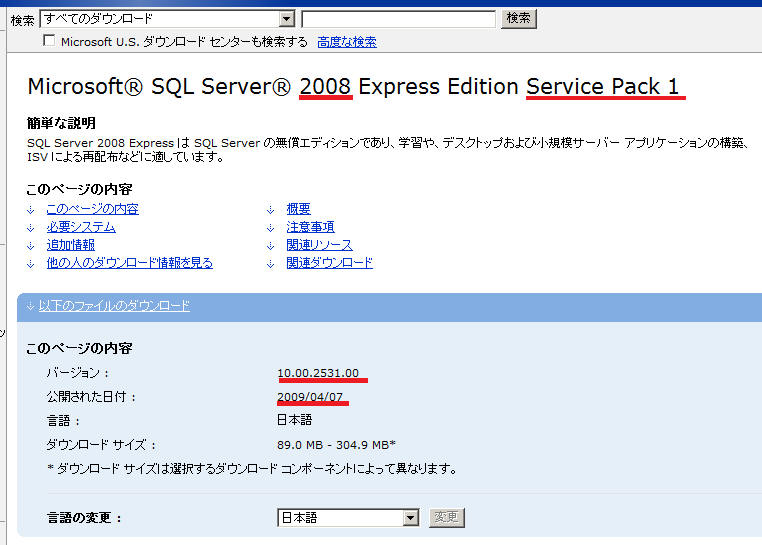Screen dimensions: 762x545
Task: Click the 簡単な説明 heading
Action: pos(61,123)
